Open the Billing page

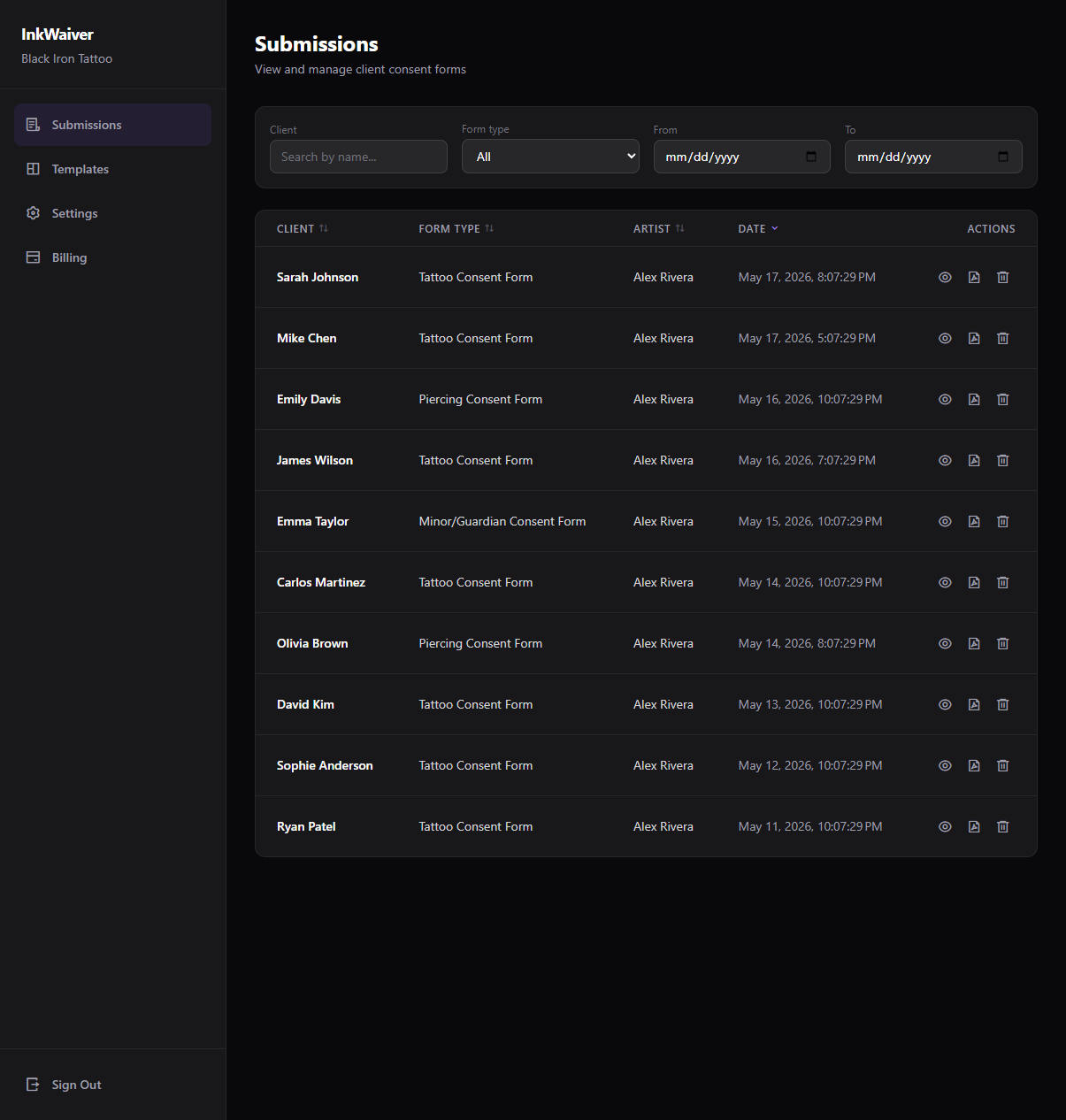pos(112,257)
